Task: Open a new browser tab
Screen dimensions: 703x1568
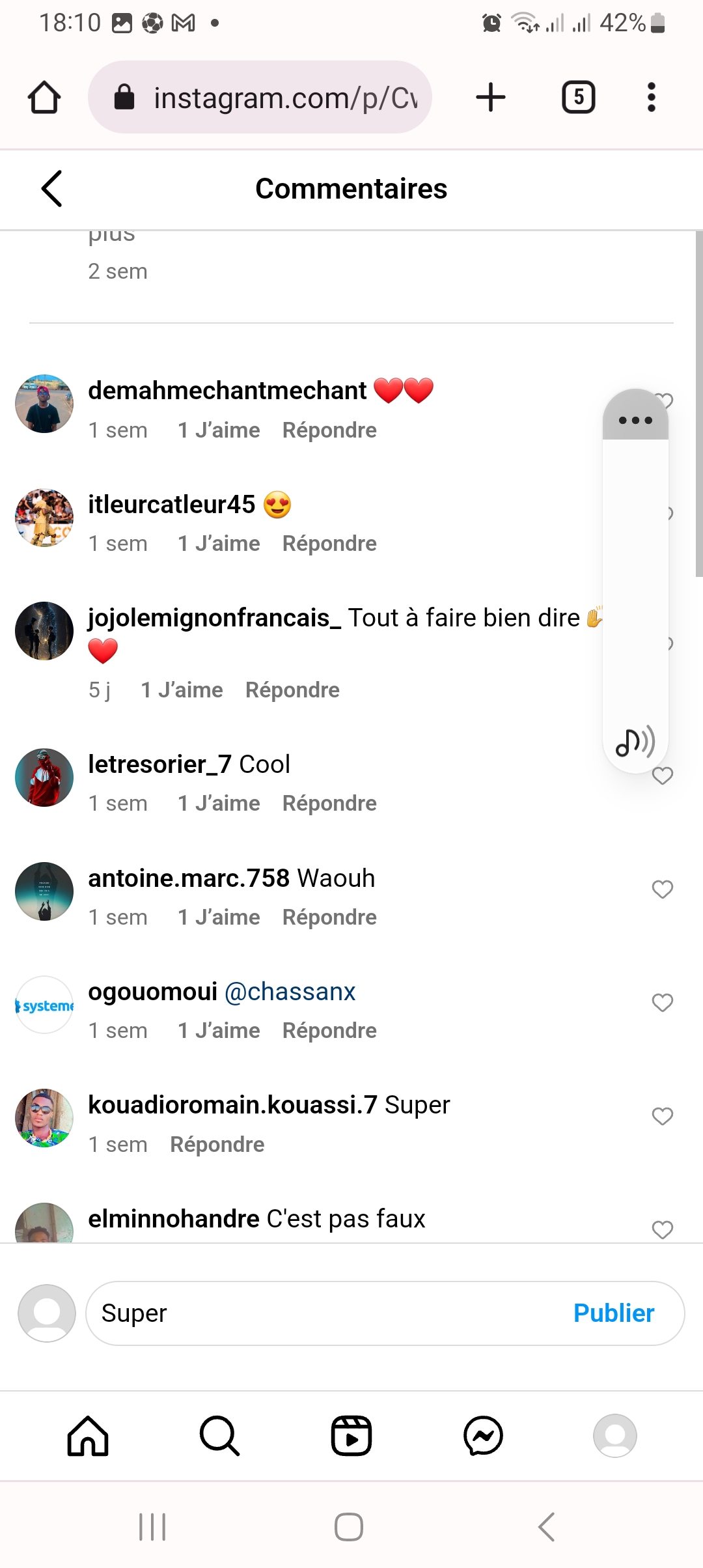Action: (x=491, y=98)
